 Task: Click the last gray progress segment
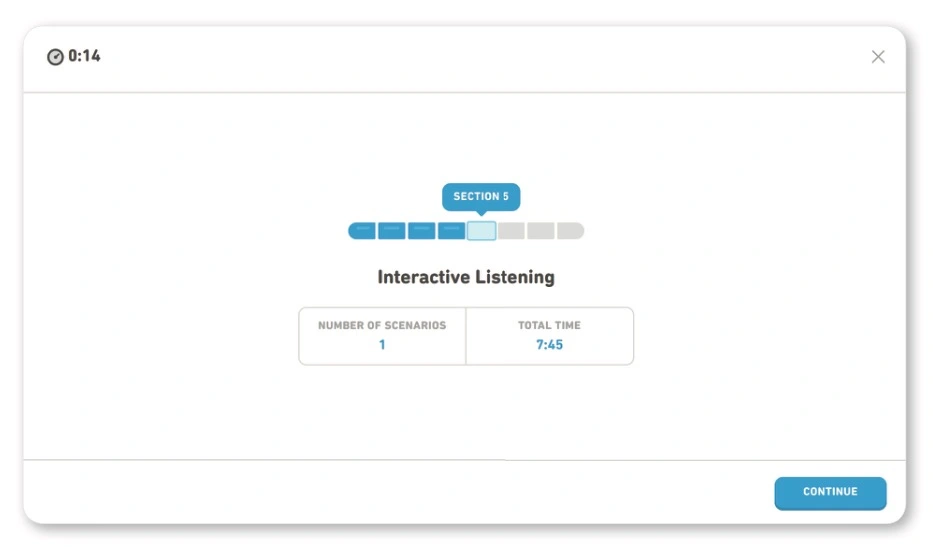(x=570, y=231)
